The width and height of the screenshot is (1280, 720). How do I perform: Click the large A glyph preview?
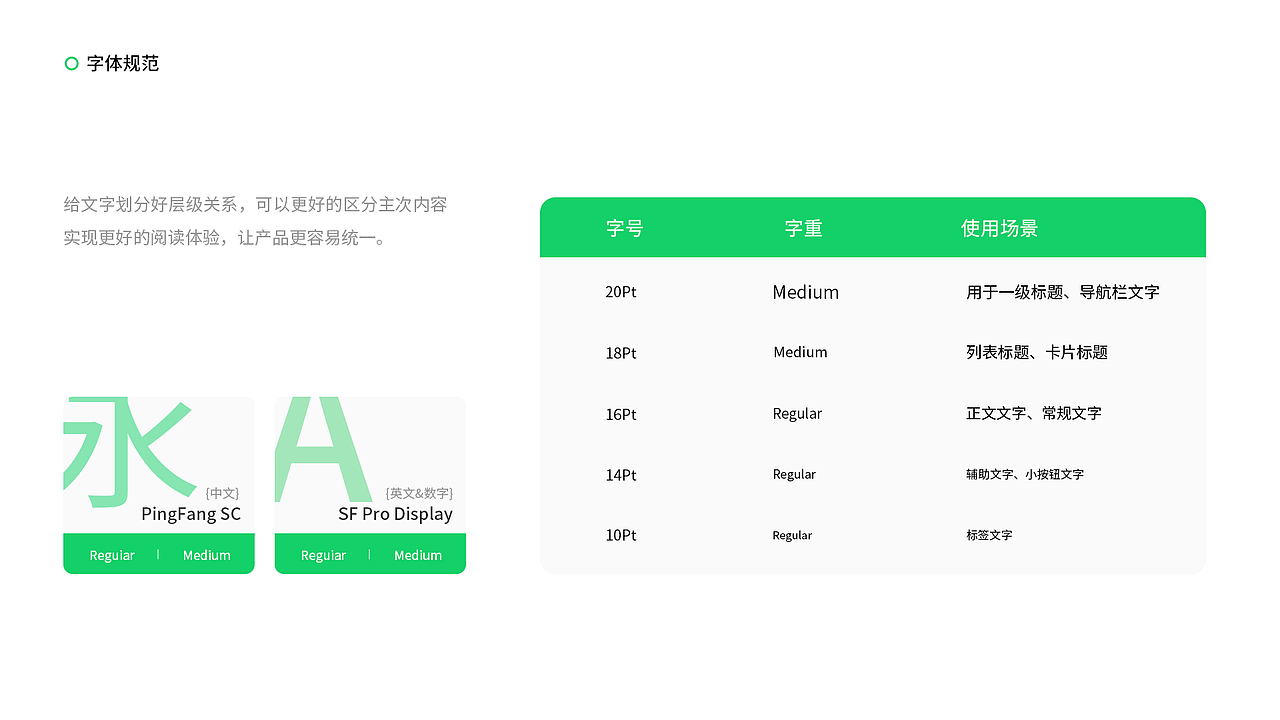(322, 449)
